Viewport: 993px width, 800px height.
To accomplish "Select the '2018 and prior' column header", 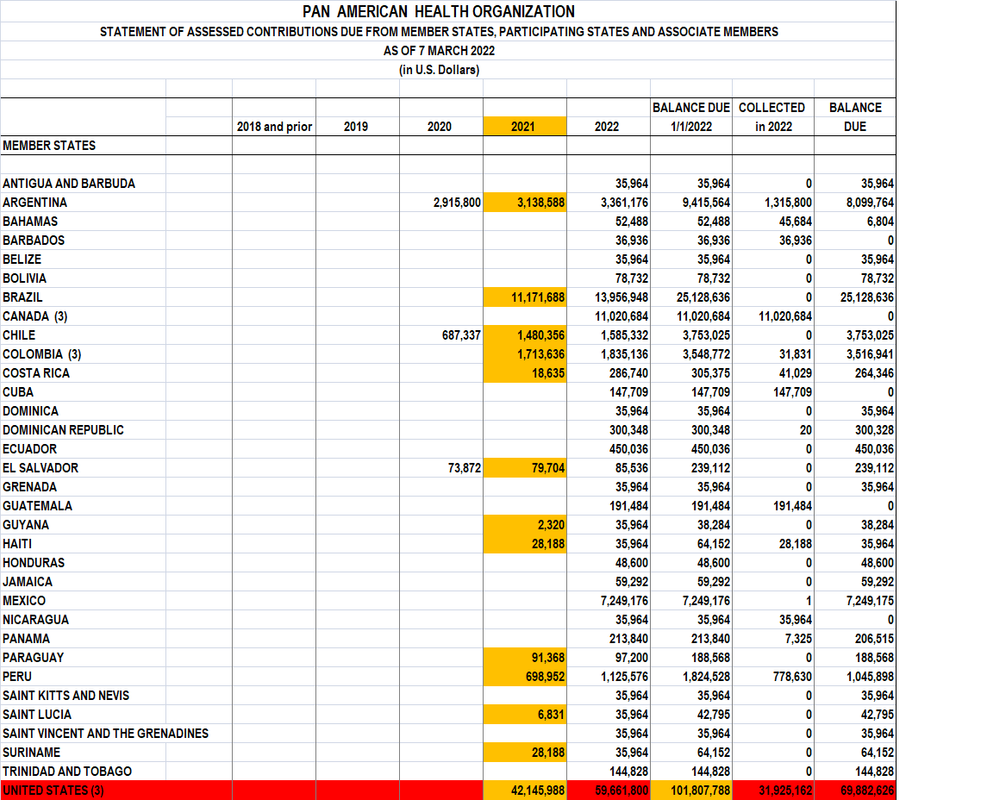I will point(274,127).
